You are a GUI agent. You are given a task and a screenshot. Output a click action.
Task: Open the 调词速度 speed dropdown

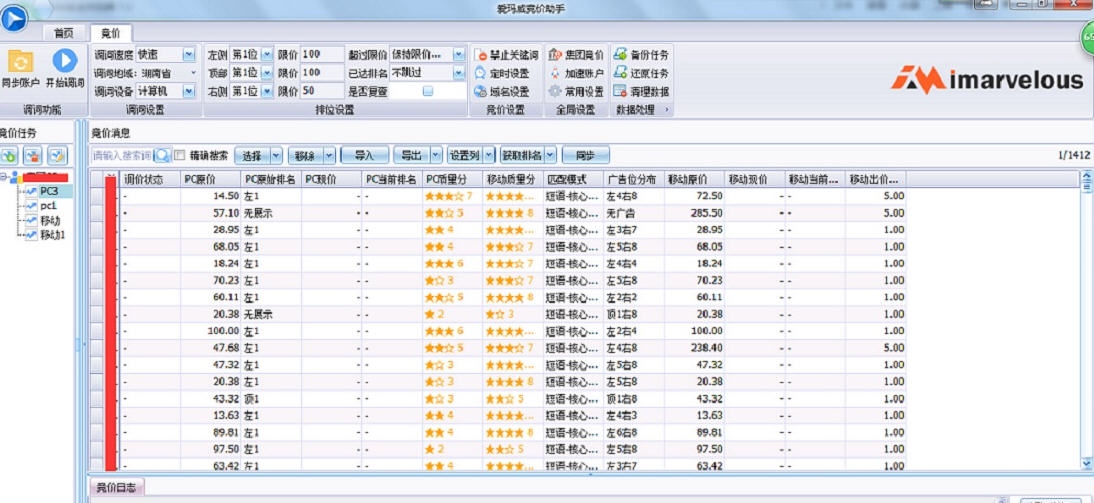189,54
